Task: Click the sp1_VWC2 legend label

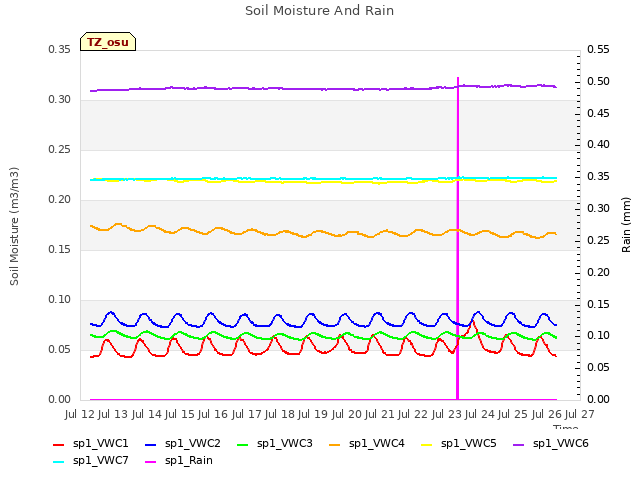Action: click(x=193, y=443)
